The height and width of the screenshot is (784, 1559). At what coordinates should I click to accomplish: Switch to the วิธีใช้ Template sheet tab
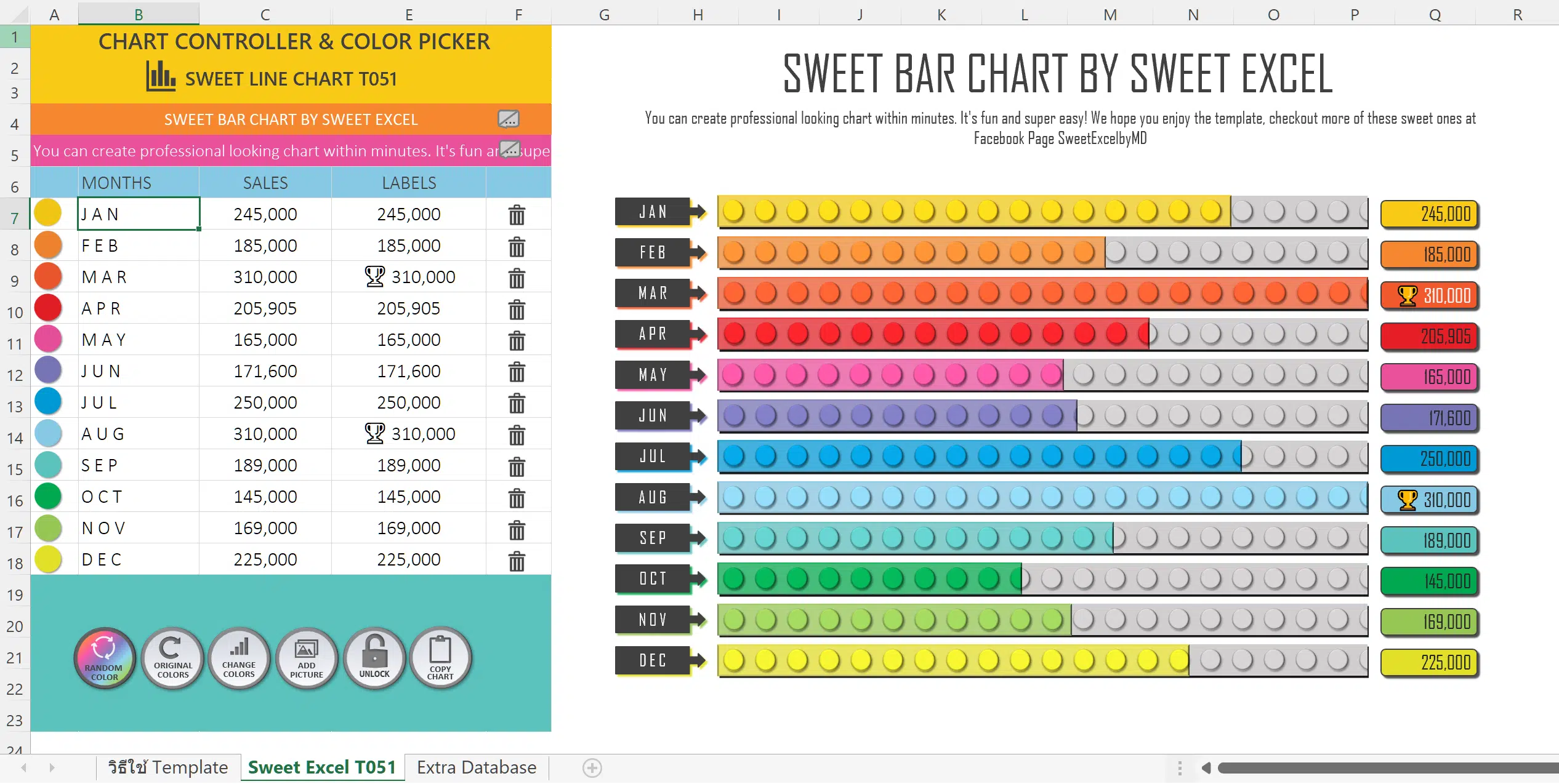(x=167, y=767)
